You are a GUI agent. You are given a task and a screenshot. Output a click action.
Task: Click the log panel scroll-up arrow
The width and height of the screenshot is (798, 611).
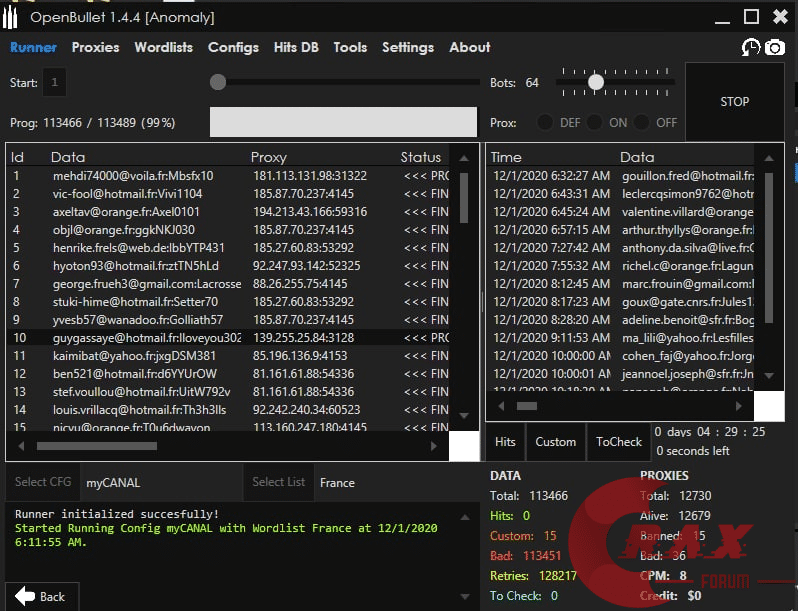coord(473,510)
